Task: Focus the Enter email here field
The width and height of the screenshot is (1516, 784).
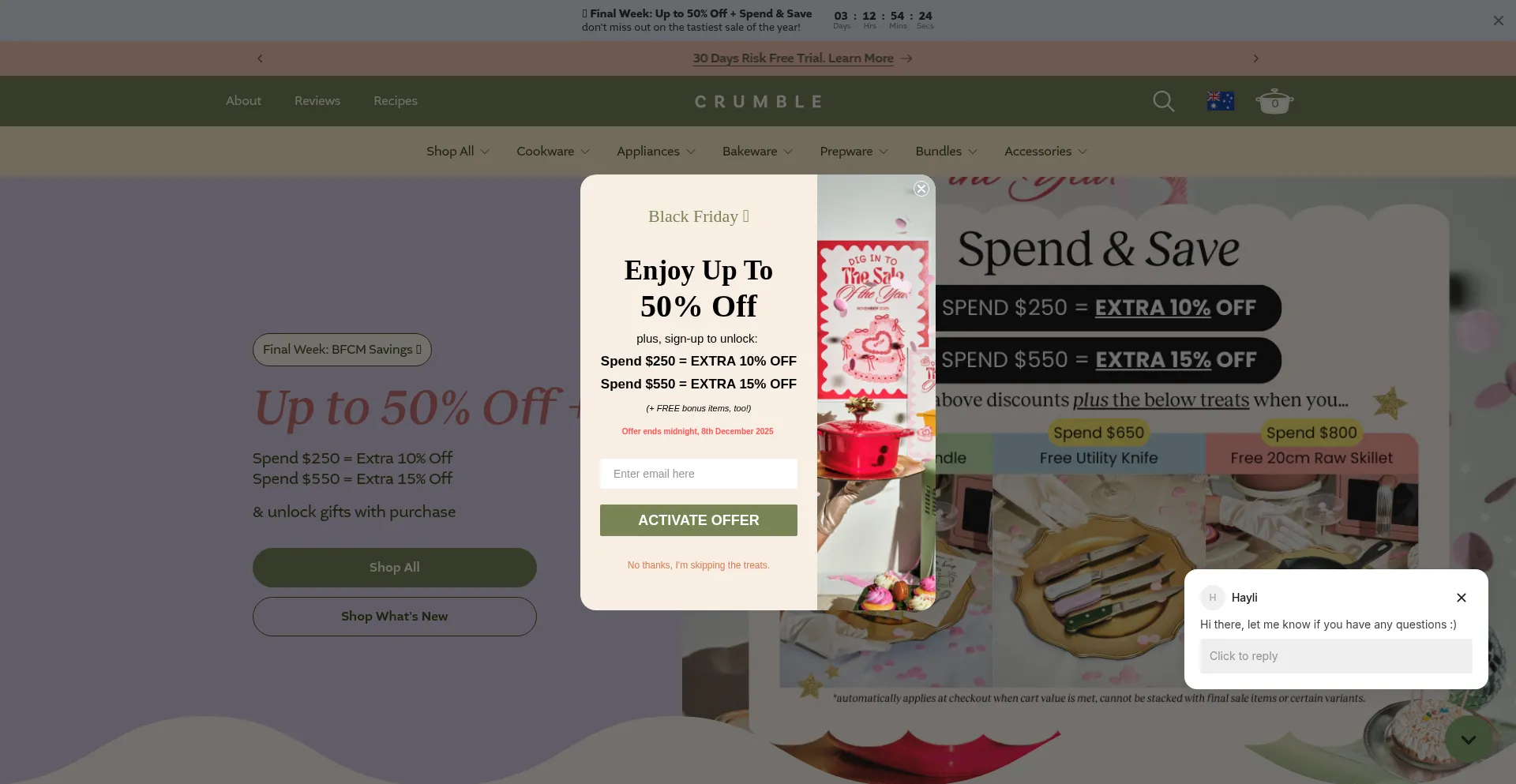Action: point(699,474)
